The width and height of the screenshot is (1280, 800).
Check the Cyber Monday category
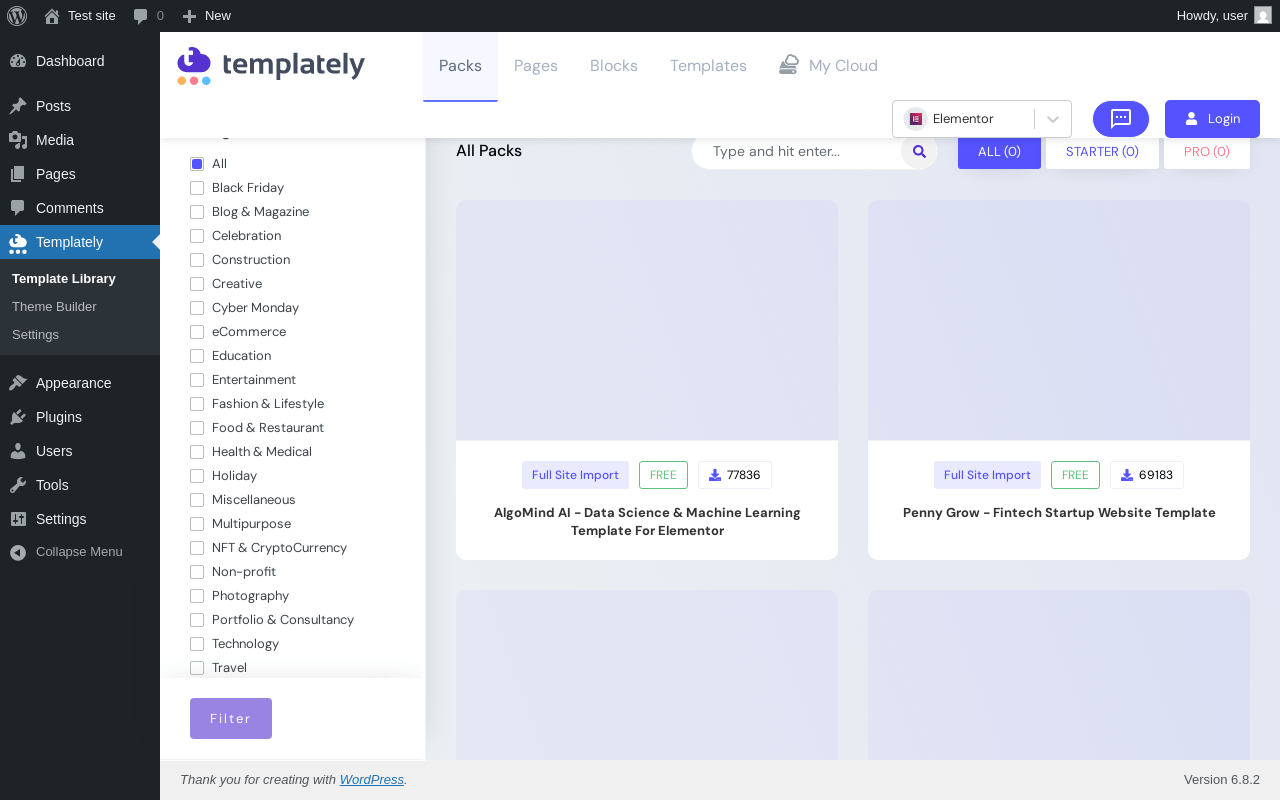click(197, 308)
